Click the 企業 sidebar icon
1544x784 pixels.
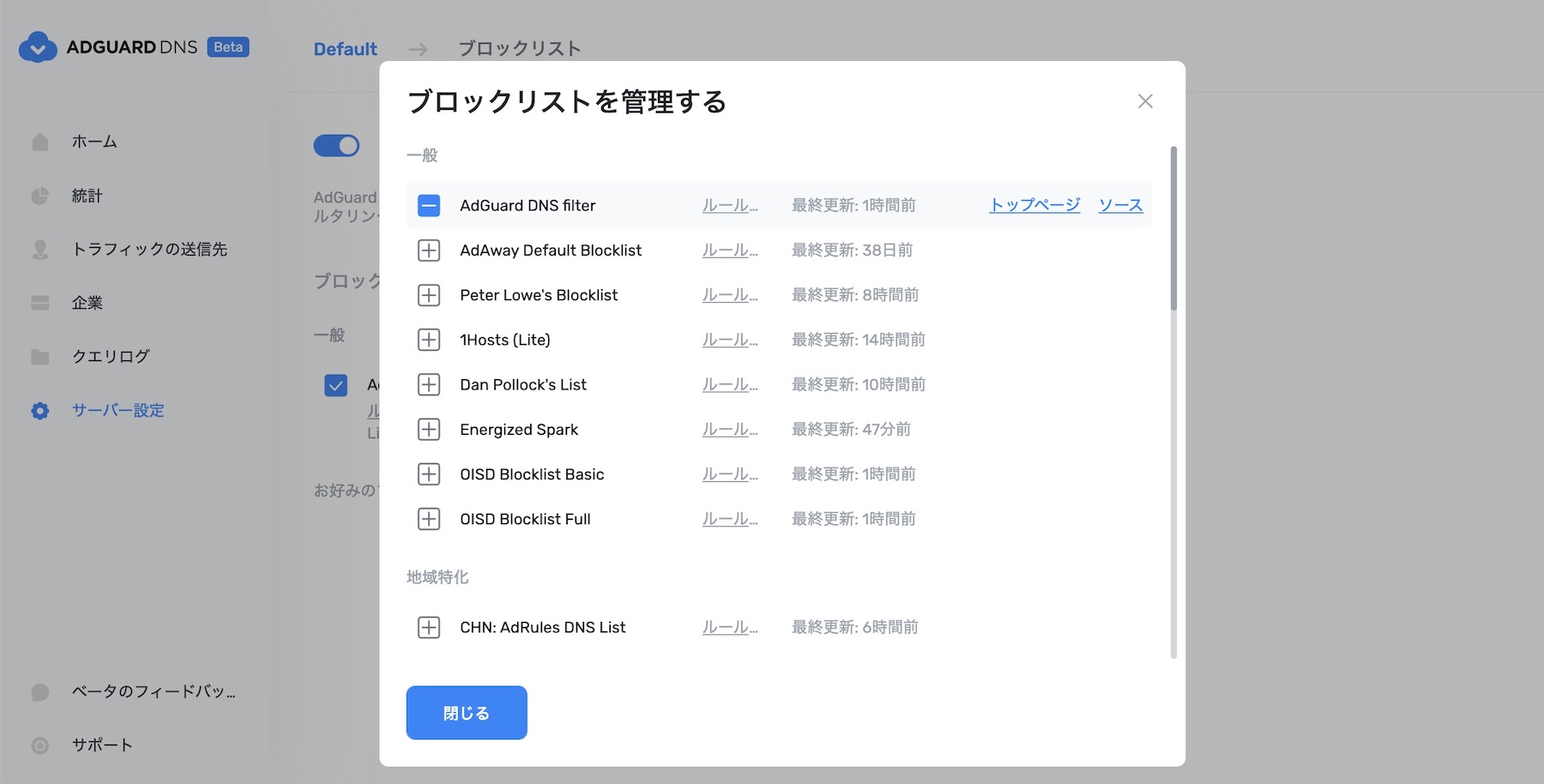click(40, 303)
